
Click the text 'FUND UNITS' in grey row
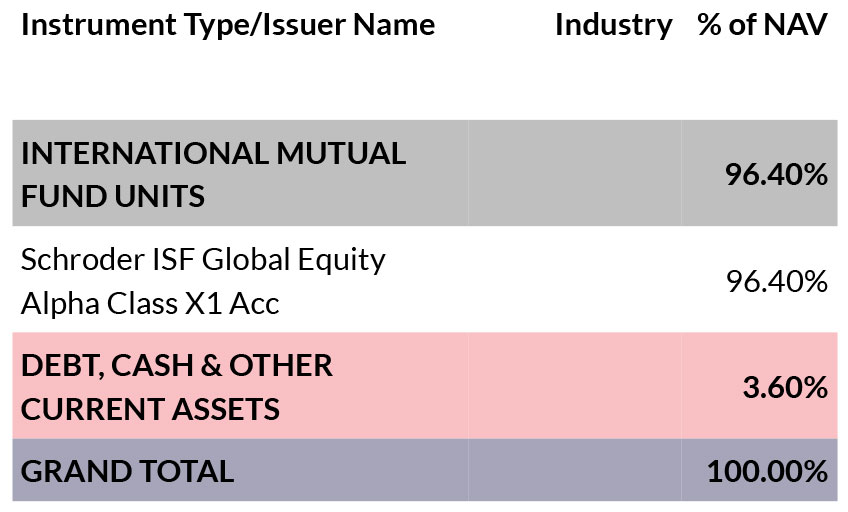pos(113,196)
